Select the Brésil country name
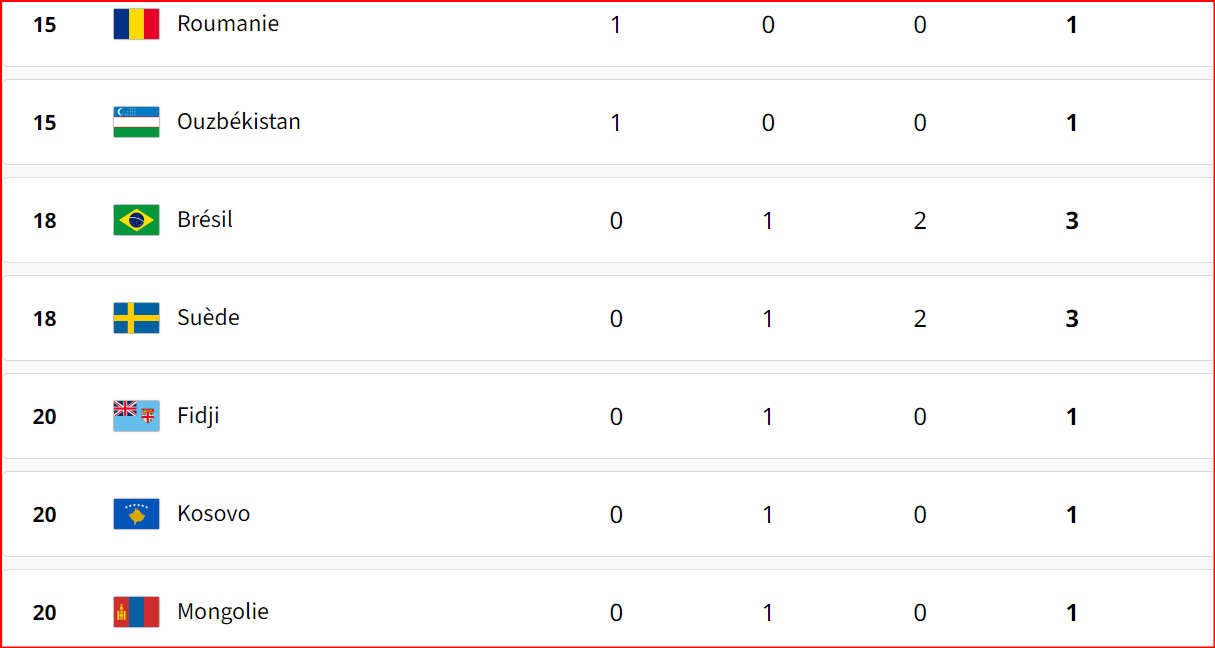The height and width of the screenshot is (648, 1215). coord(205,220)
